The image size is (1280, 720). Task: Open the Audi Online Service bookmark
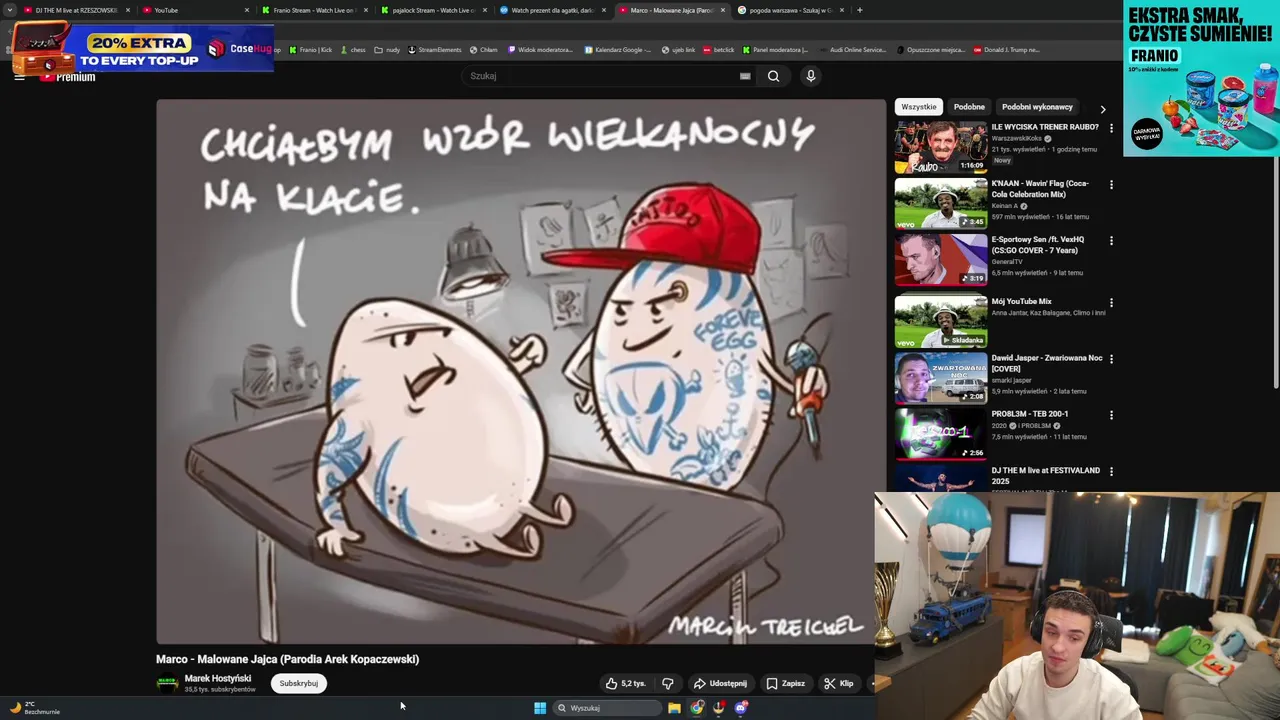852,50
